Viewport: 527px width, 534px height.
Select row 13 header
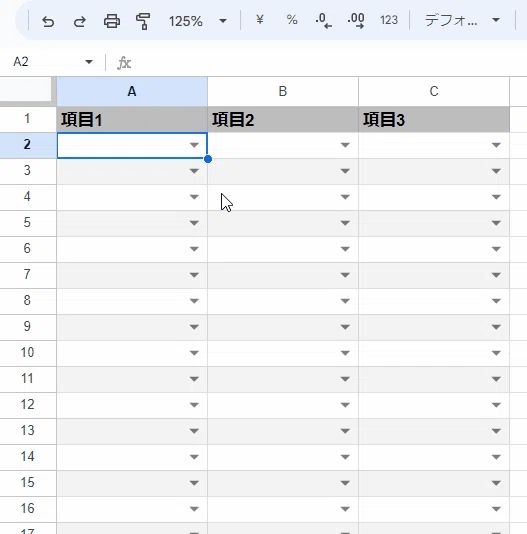(27, 430)
